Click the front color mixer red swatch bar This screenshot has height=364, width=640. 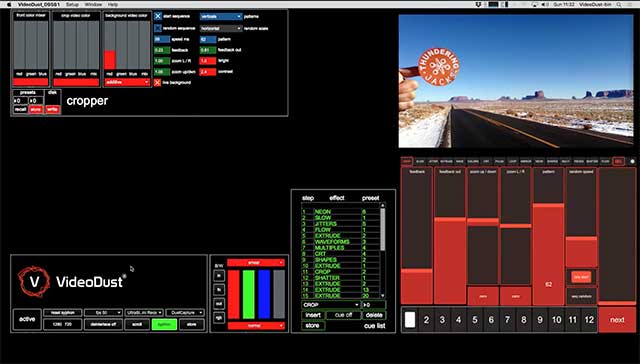coord(31,82)
